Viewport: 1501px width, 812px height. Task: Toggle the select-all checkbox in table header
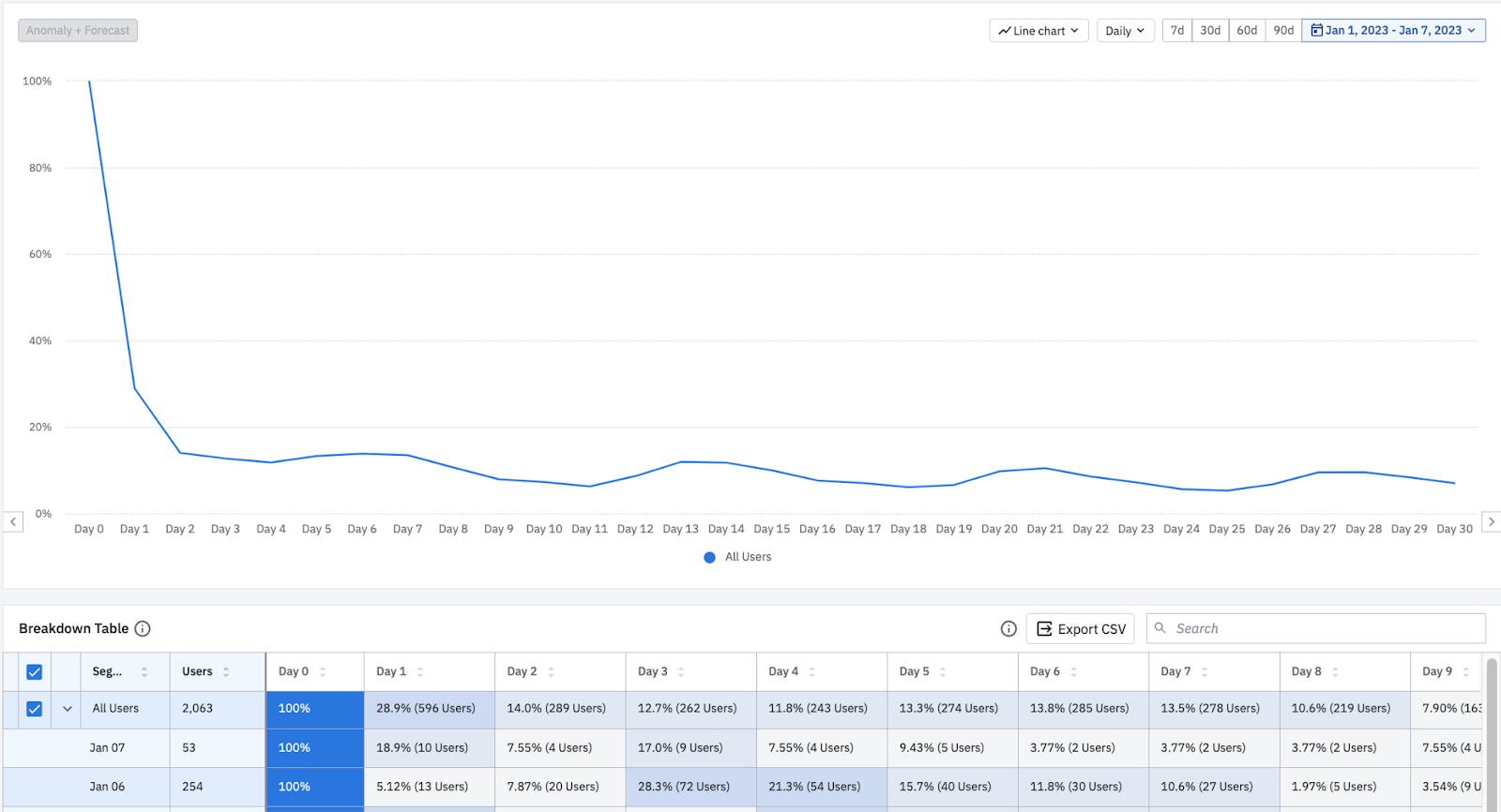tap(35, 672)
